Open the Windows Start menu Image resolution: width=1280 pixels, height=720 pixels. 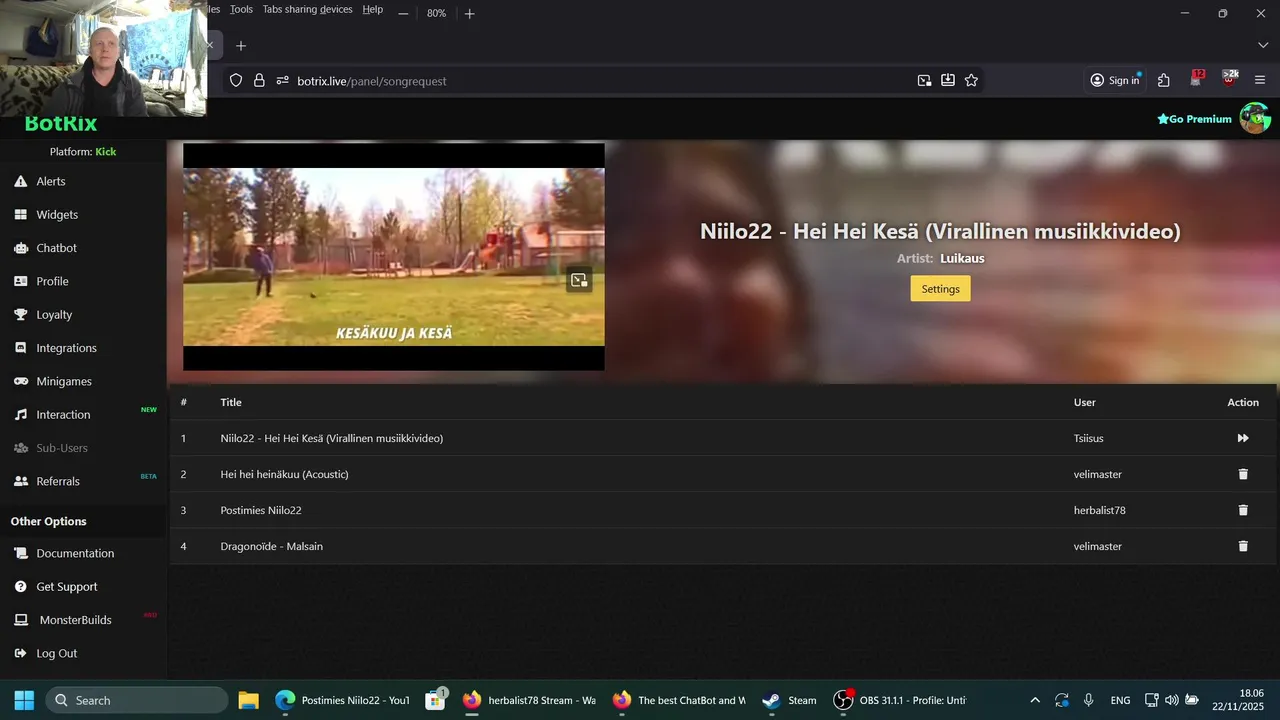pos(24,700)
